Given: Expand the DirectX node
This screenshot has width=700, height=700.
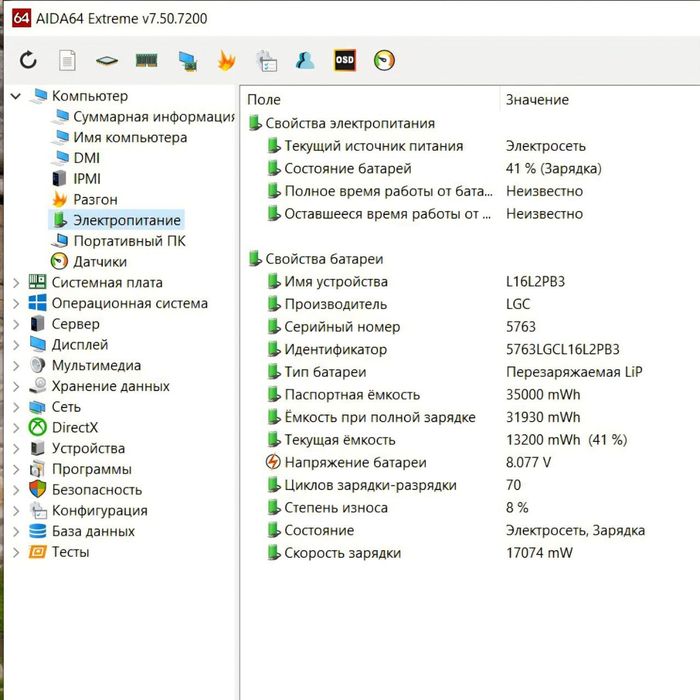Looking at the screenshot, I should [16, 428].
